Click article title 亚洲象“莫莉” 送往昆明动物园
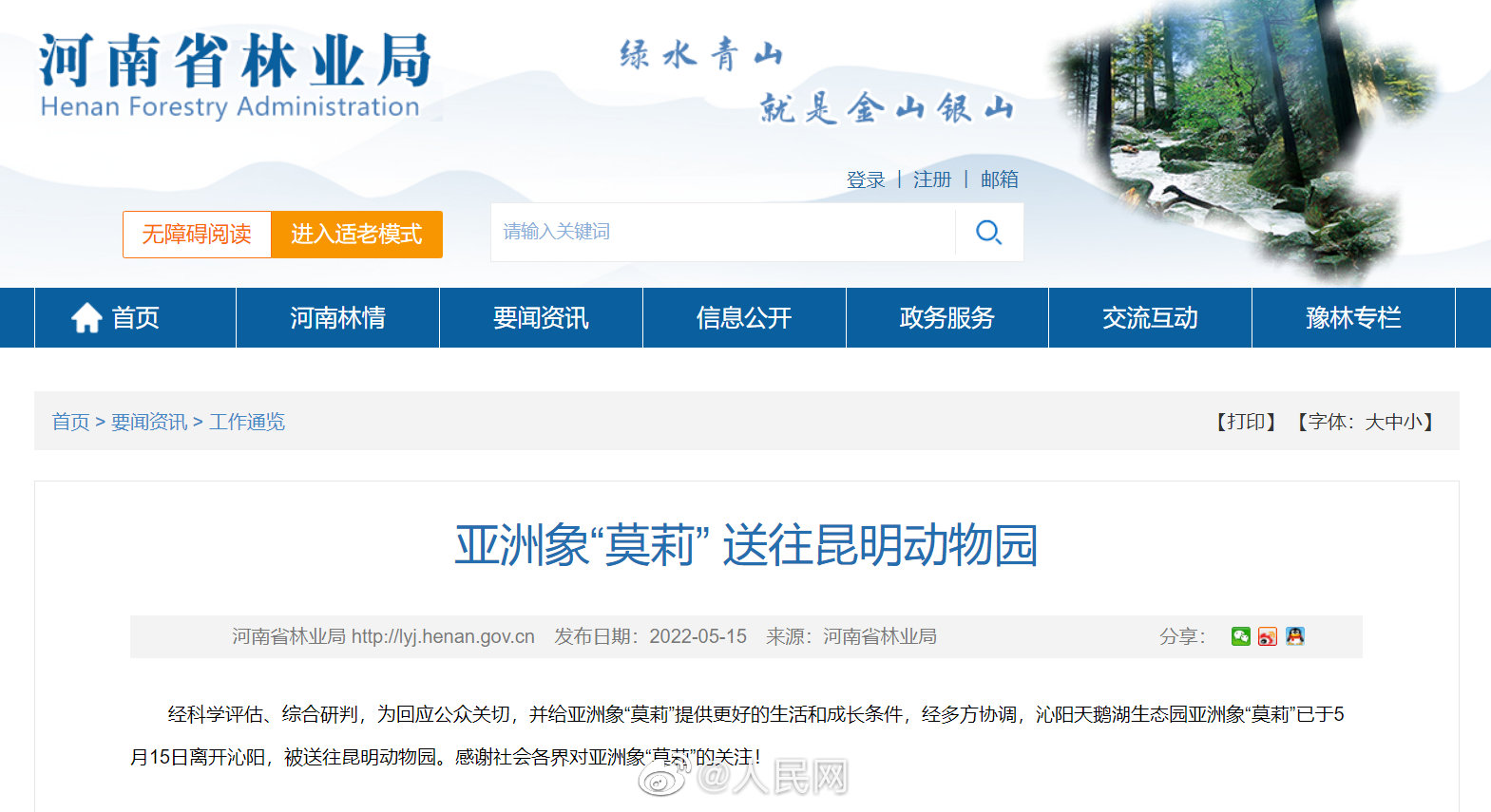This screenshot has height=812, width=1491. click(x=746, y=546)
